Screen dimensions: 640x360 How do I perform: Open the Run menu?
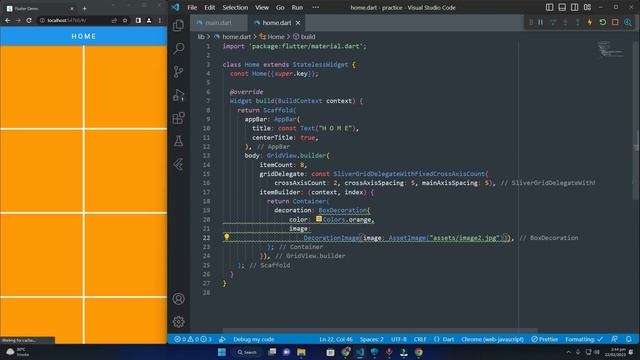coord(297,7)
